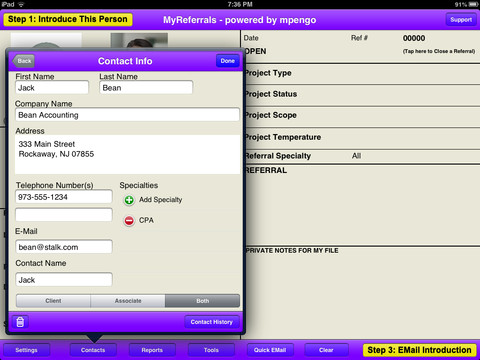Screen dimensions: 480x360
Task: Edit telephone number 973-555-1234
Action: coord(64,197)
